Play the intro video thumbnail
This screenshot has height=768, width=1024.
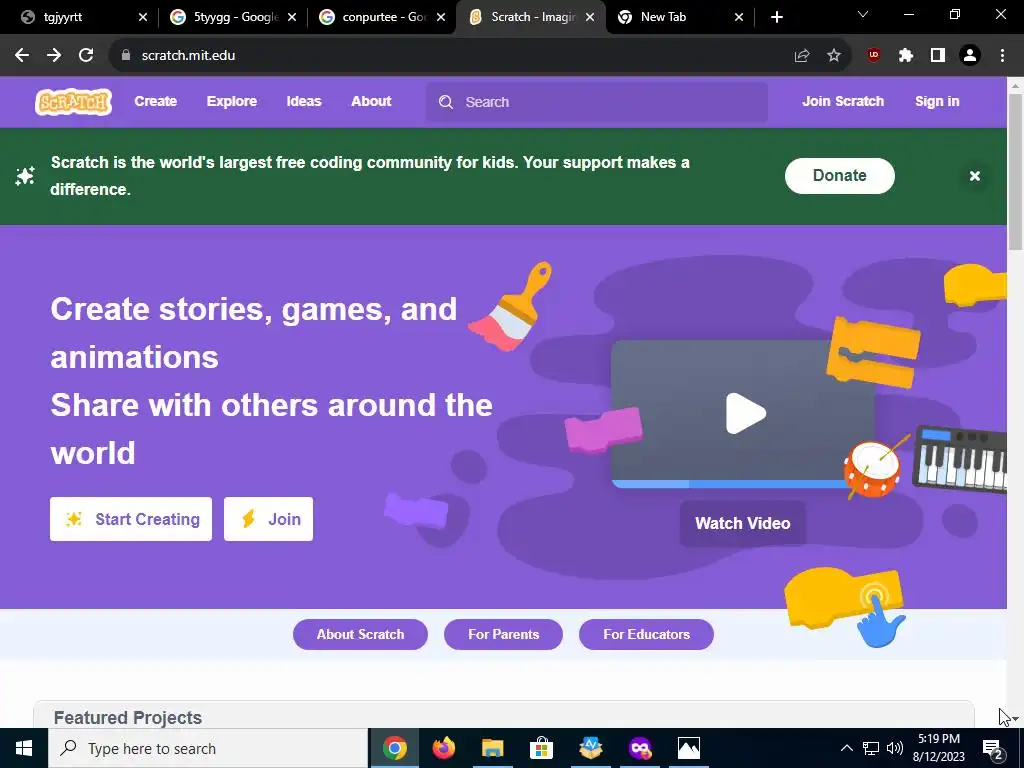[x=745, y=413]
